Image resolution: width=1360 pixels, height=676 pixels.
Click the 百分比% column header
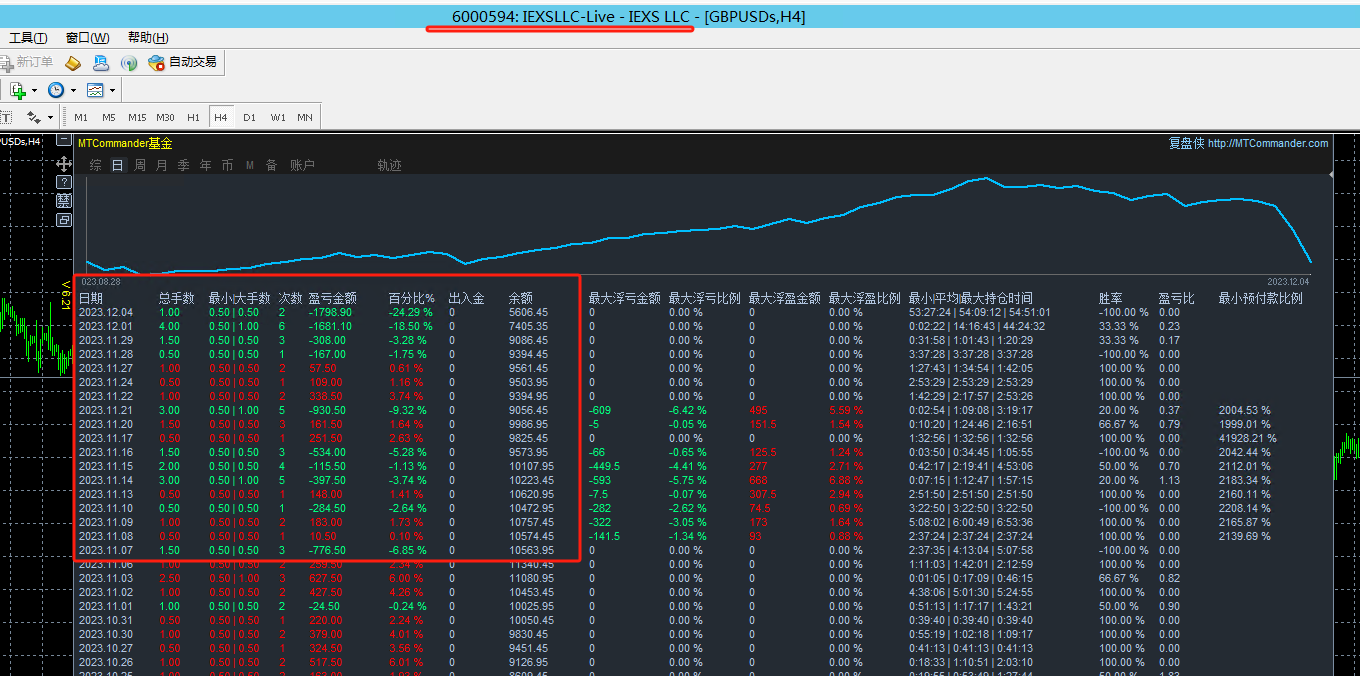[412, 298]
